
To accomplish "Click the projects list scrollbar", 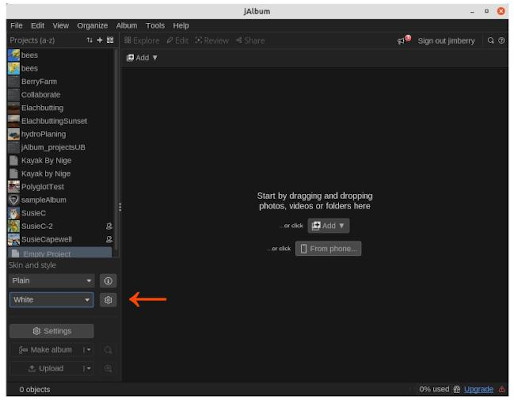I will [x=116, y=150].
